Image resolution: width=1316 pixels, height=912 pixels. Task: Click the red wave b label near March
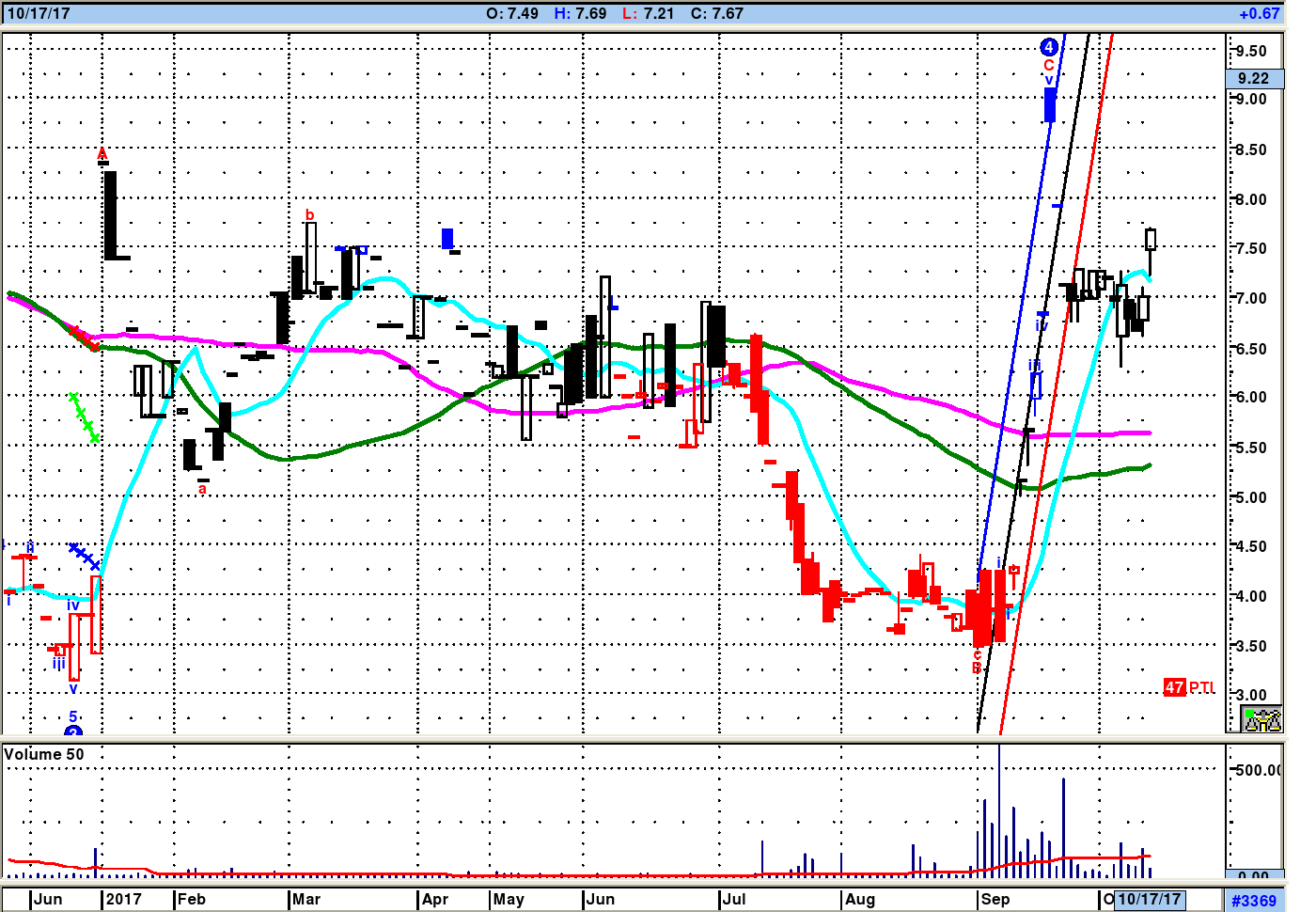coord(309,215)
